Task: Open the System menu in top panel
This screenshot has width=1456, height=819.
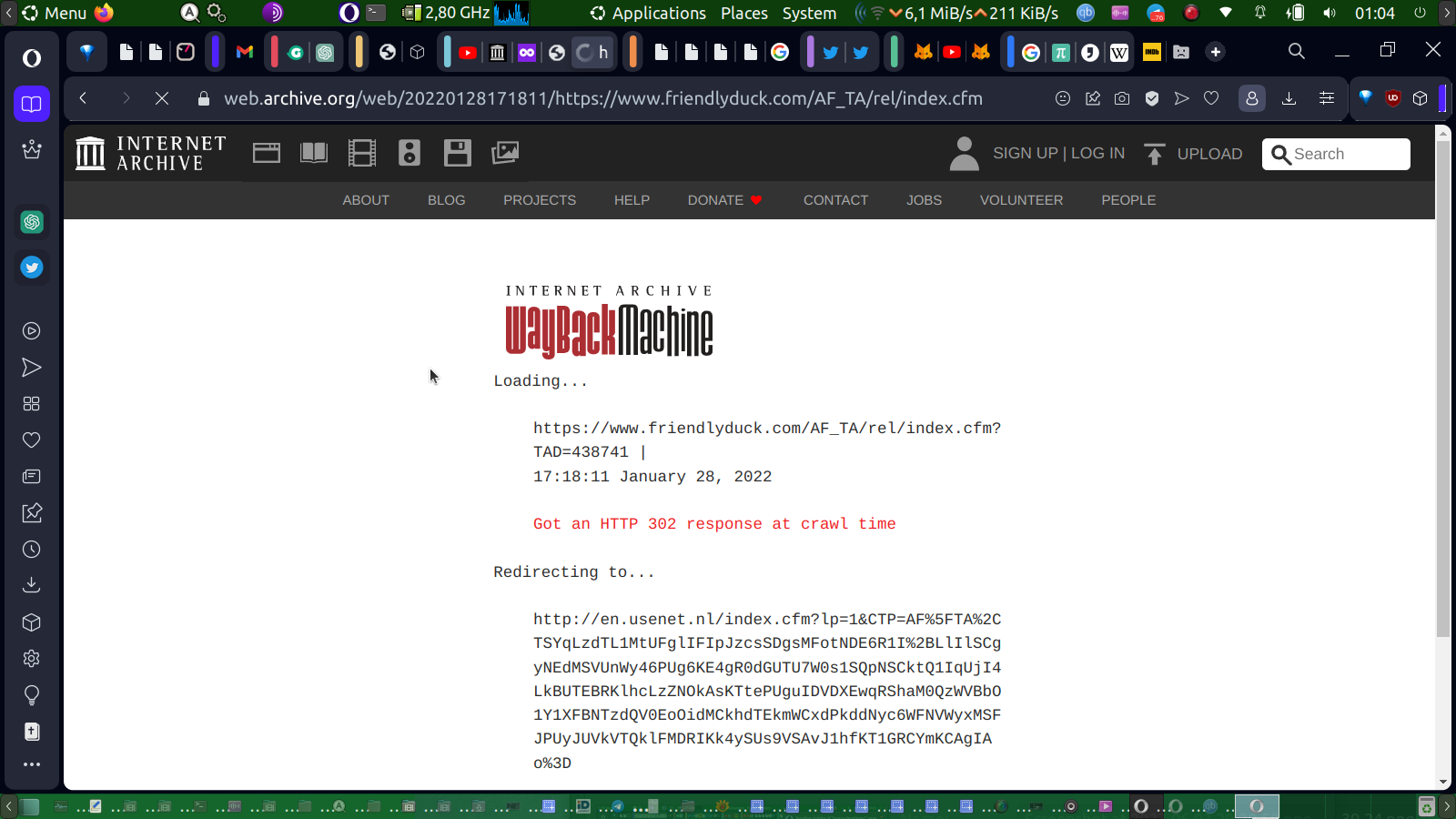Action: (809, 13)
